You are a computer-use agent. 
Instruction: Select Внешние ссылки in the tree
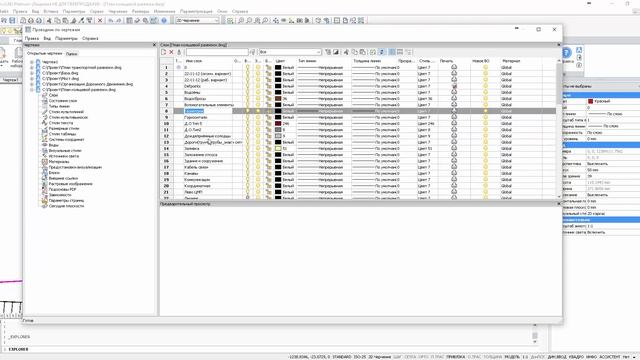(x=63, y=178)
